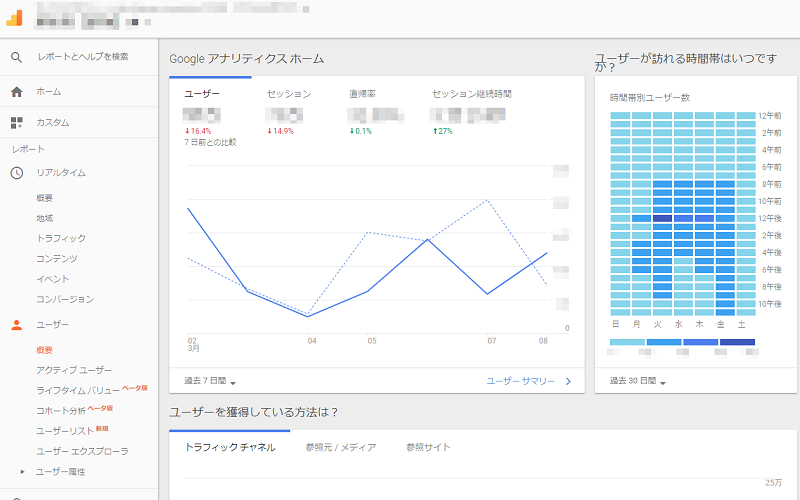
Task: Switch to 参照元 / メディア tab
Action: 341,447
